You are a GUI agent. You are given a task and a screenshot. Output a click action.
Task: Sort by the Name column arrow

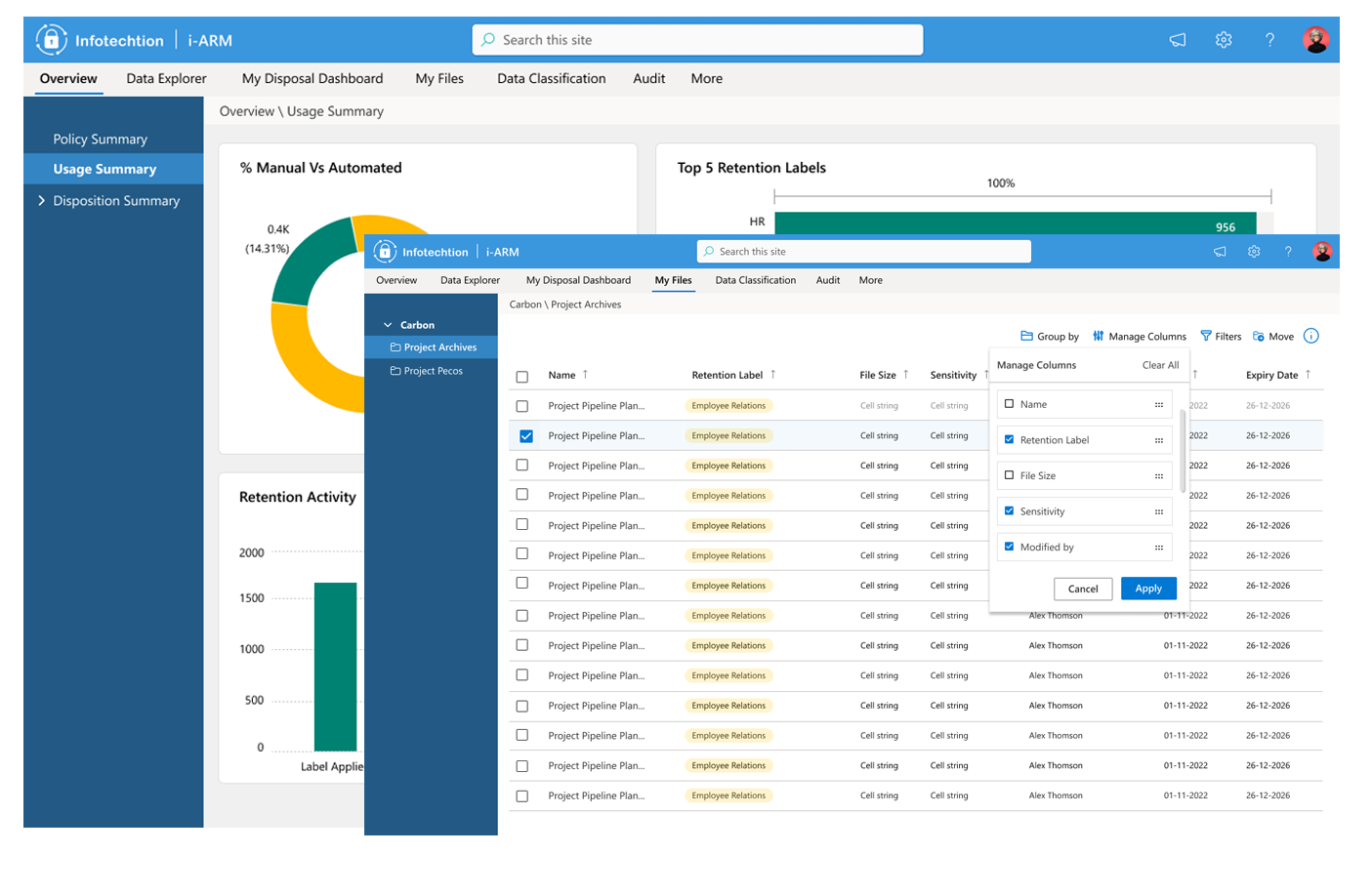(585, 374)
